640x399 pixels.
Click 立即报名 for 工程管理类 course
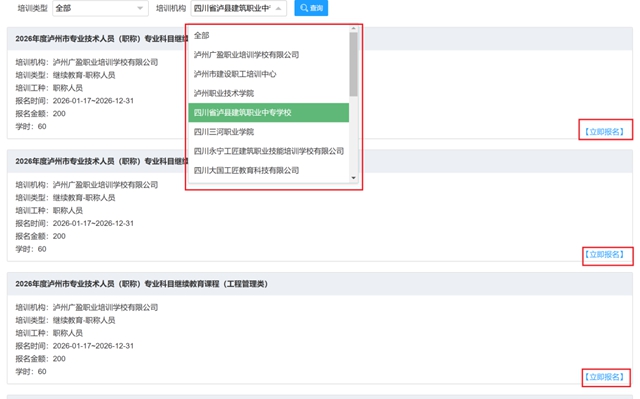tap(604, 377)
